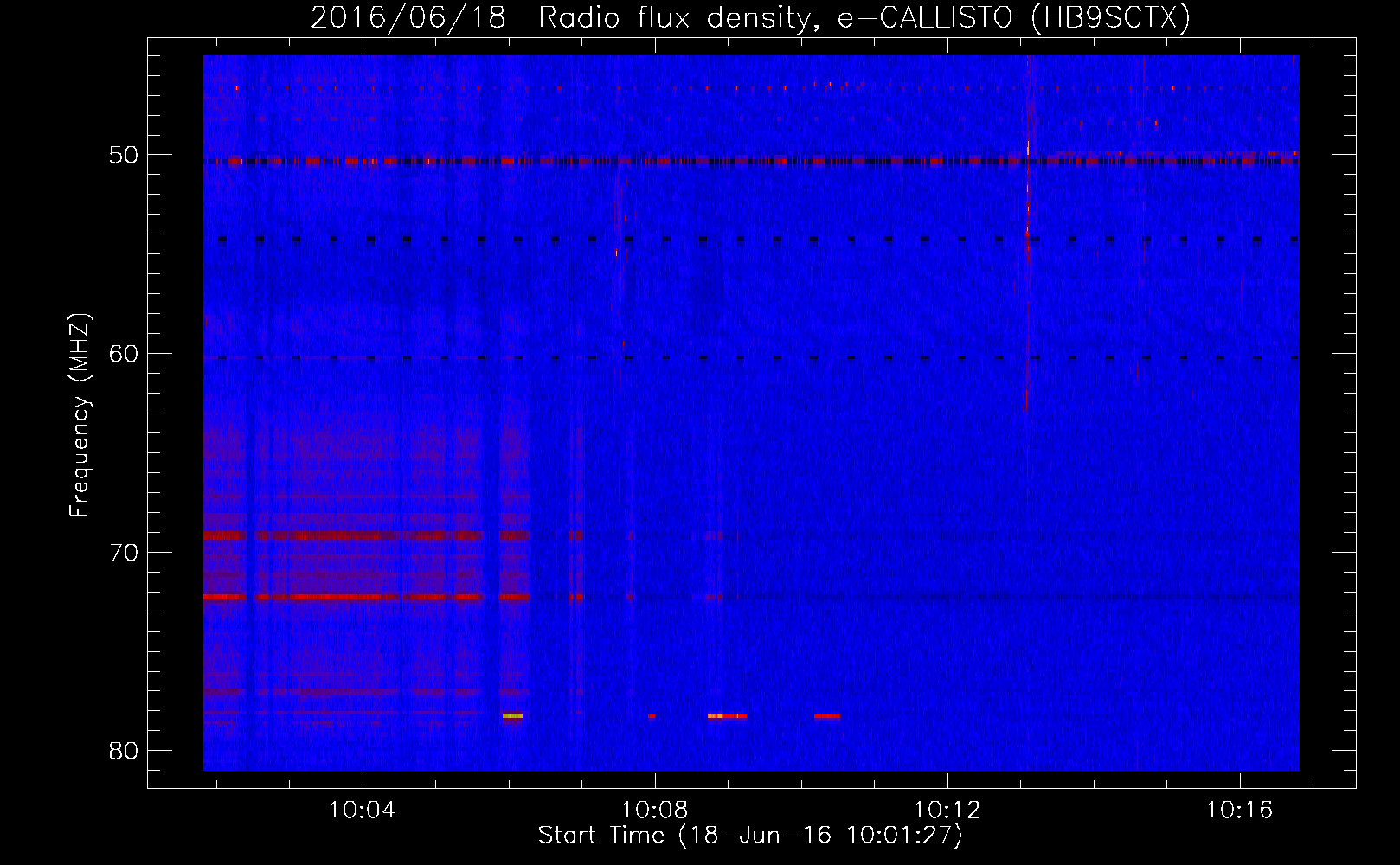This screenshot has width=1400, height=865.
Task: Click the 10:16 time tick label
Action: pos(1240,811)
